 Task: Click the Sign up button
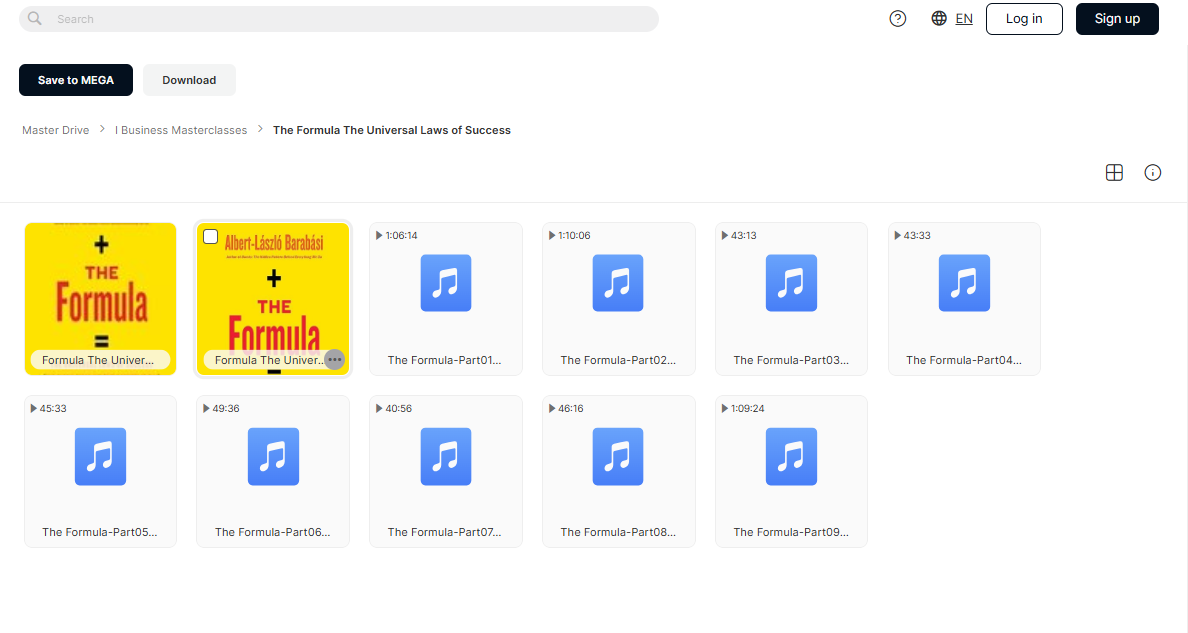click(1117, 19)
